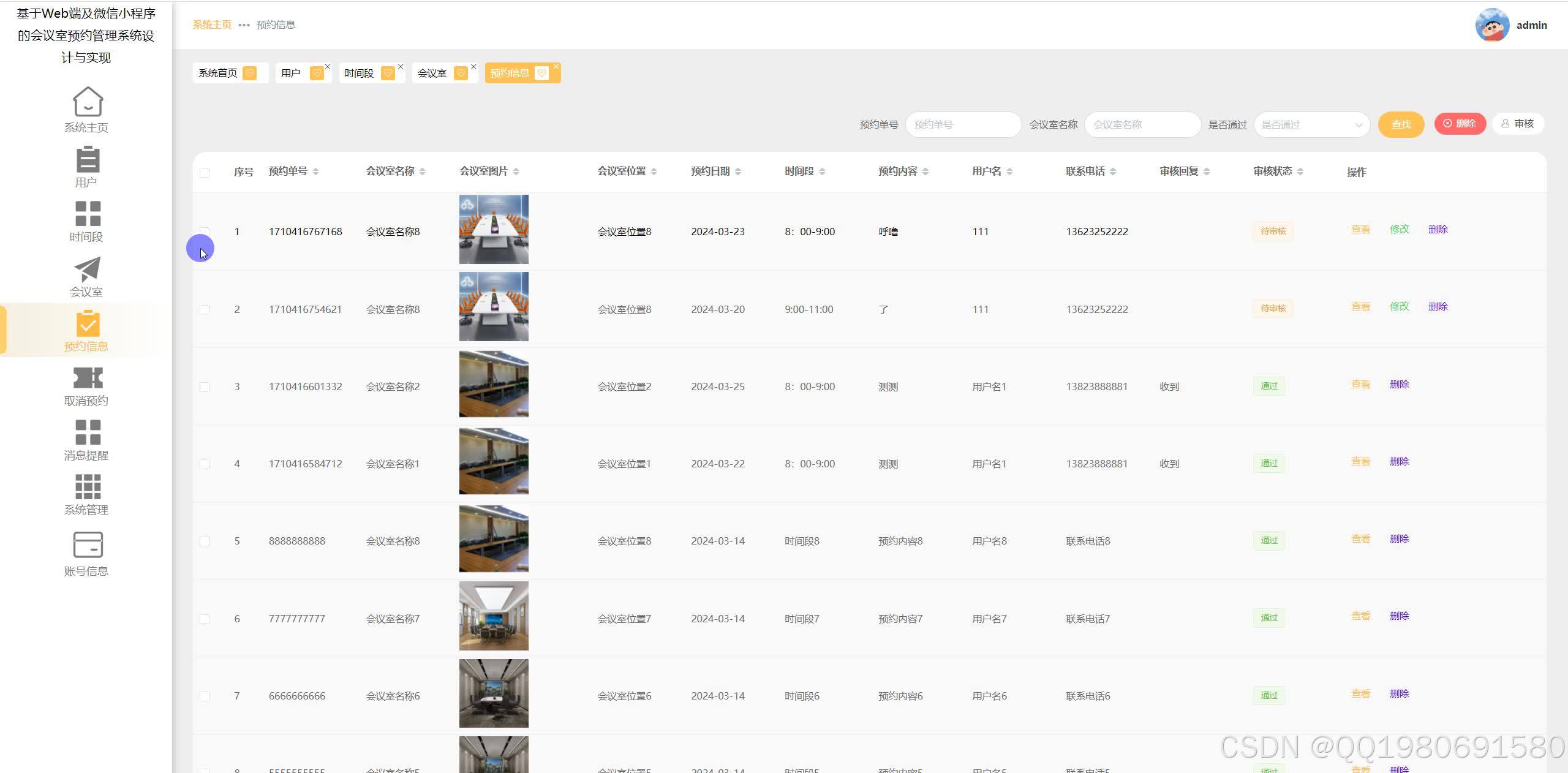Viewport: 1568px width, 773px height.
Task: Open the 会议室 paper plane icon
Action: pos(88,270)
